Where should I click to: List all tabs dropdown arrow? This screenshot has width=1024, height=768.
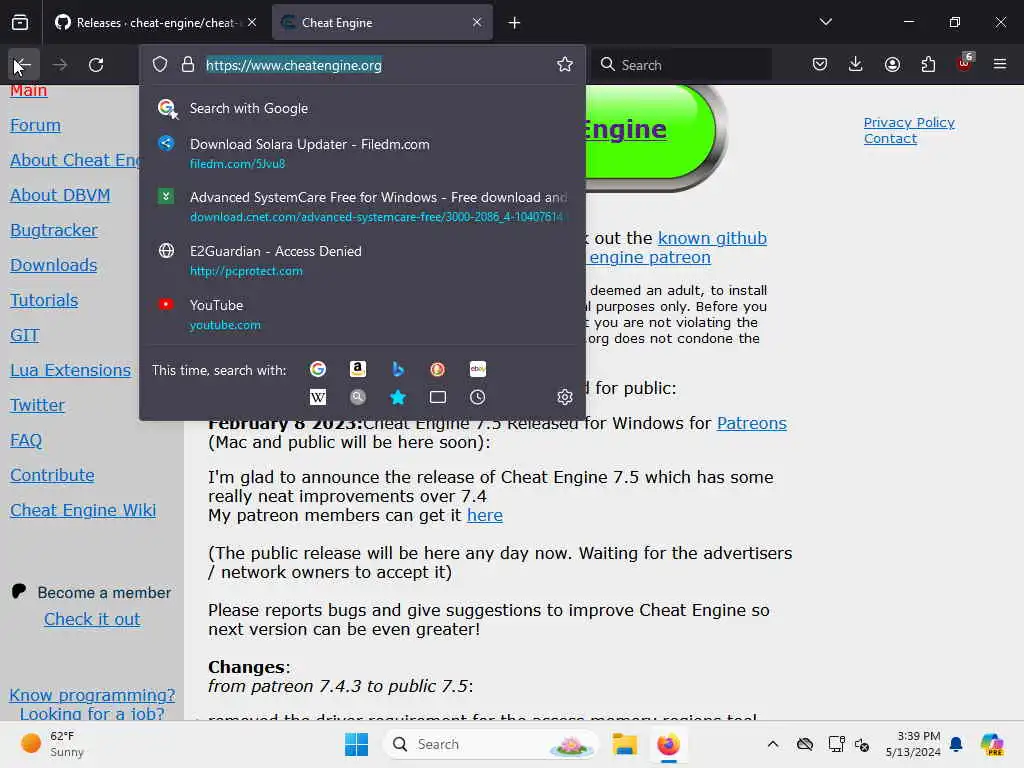[x=826, y=22]
